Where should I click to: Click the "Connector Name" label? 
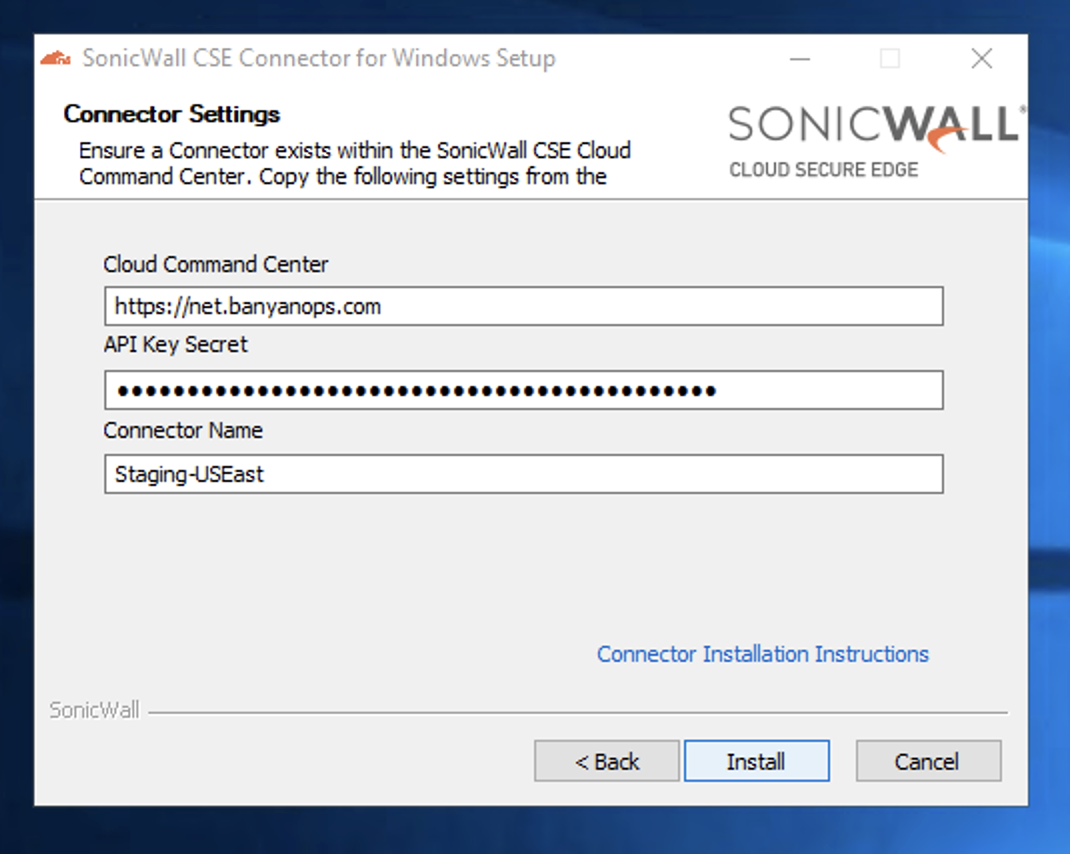click(x=183, y=431)
